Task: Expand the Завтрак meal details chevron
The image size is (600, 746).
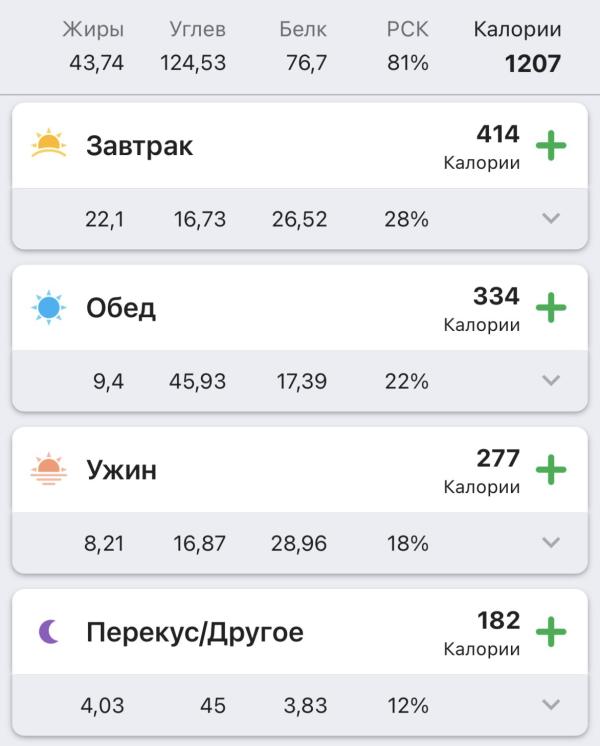Action: click(551, 219)
